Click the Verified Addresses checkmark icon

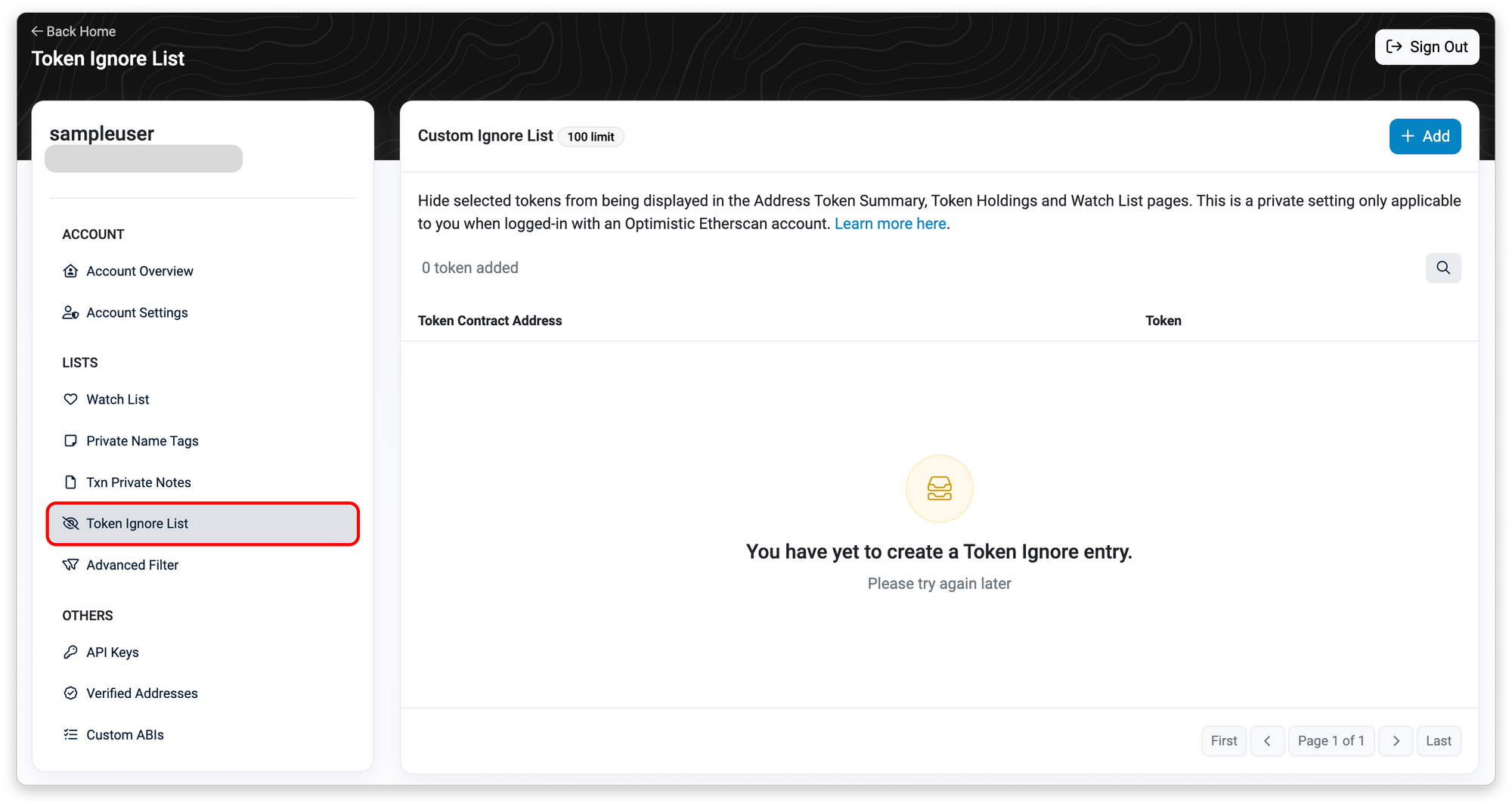click(70, 693)
